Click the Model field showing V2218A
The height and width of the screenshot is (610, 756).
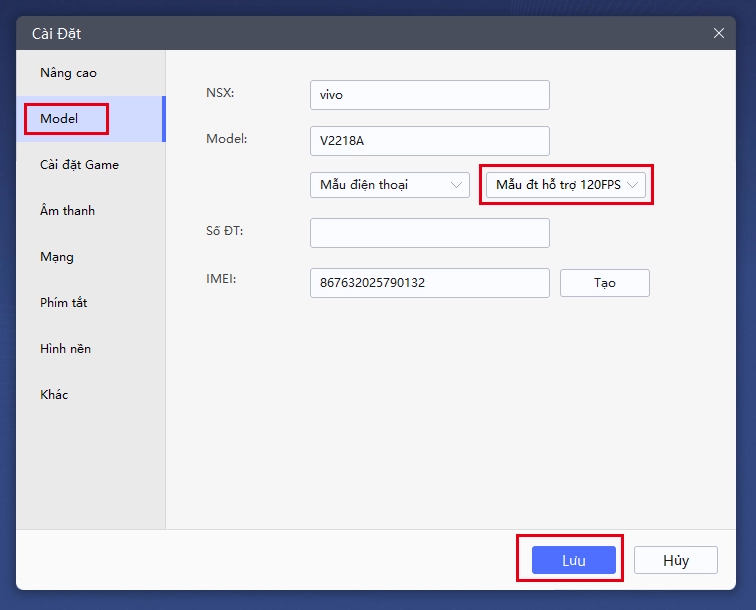click(x=429, y=141)
